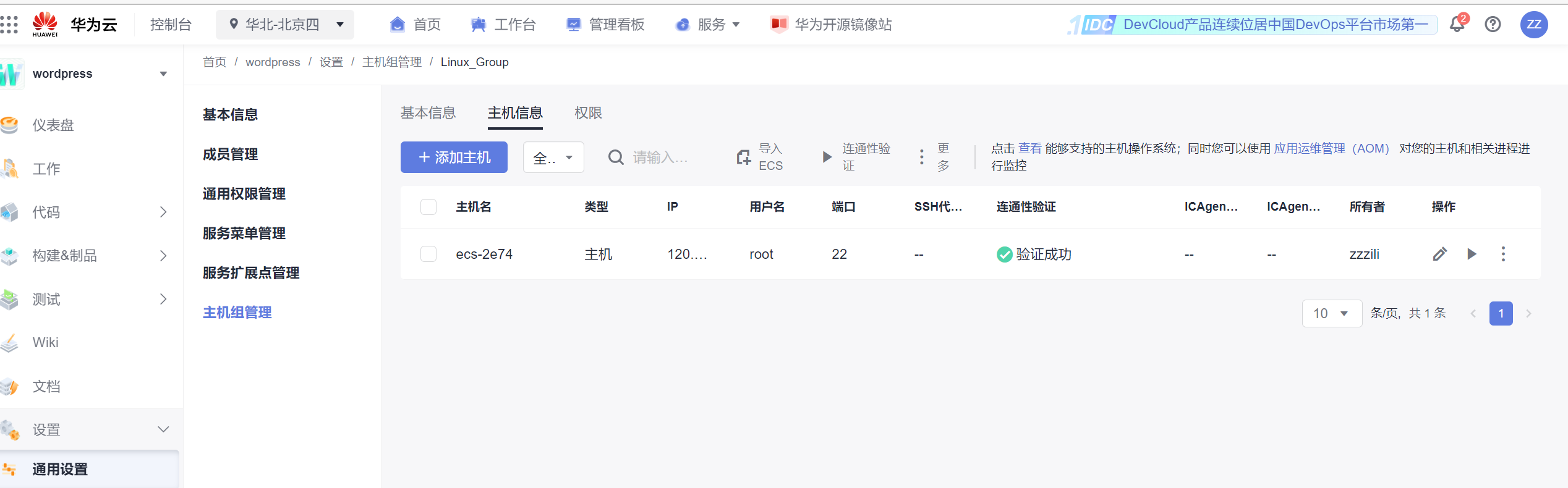
Task: Click the wordpress project icon
Action: (x=12, y=74)
